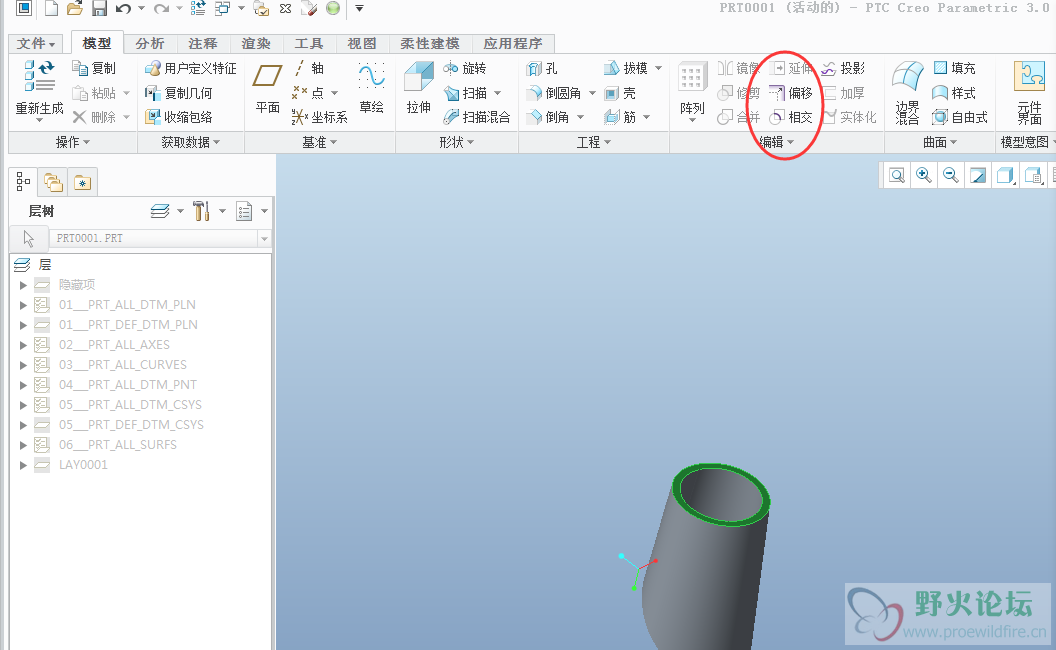Image resolution: width=1056 pixels, height=650 pixels.
Task: Click the Undo arrow icon
Action: point(123,9)
